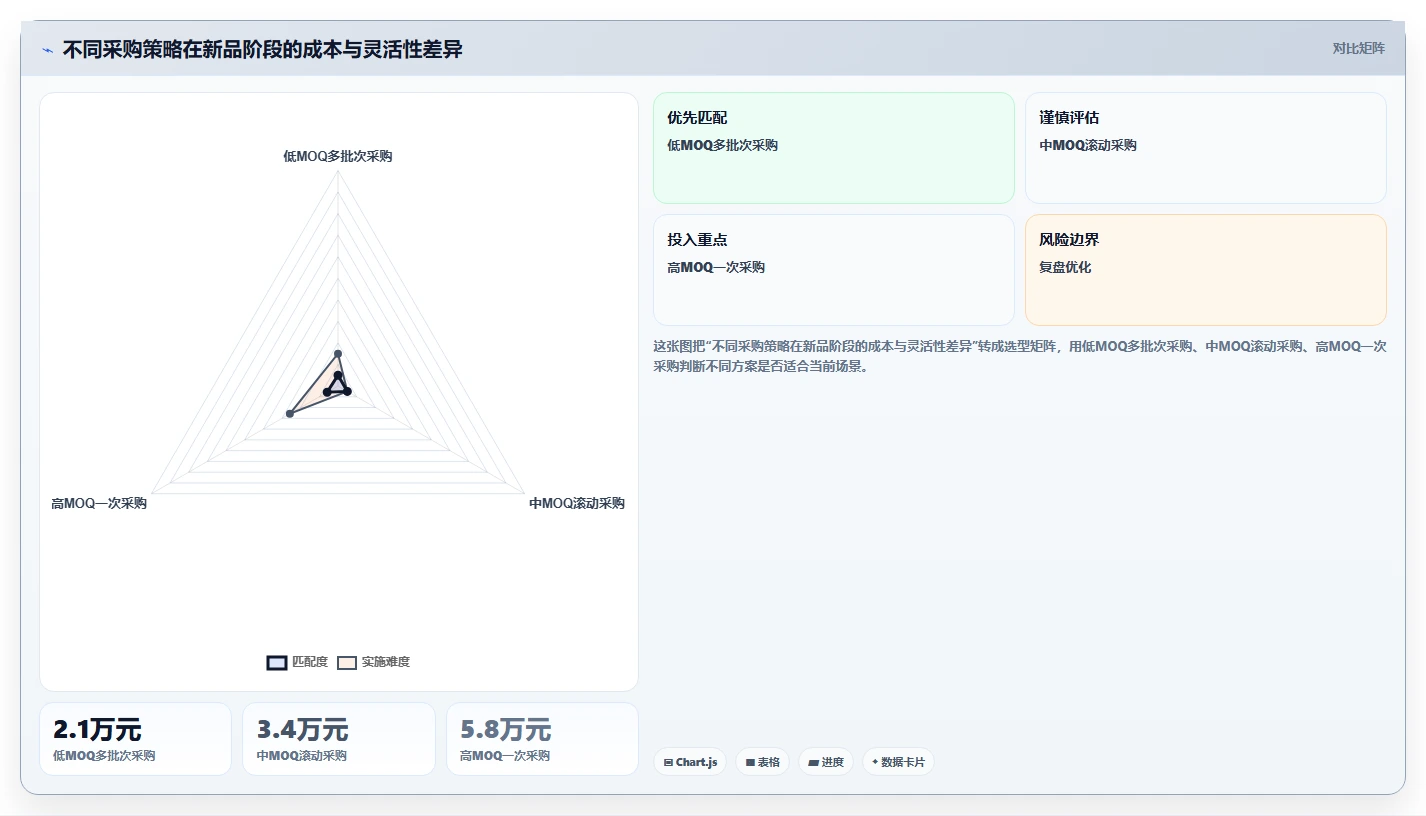Click the 数据卡片 tag icon
Viewport: 1426px width, 816px height.
point(875,762)
